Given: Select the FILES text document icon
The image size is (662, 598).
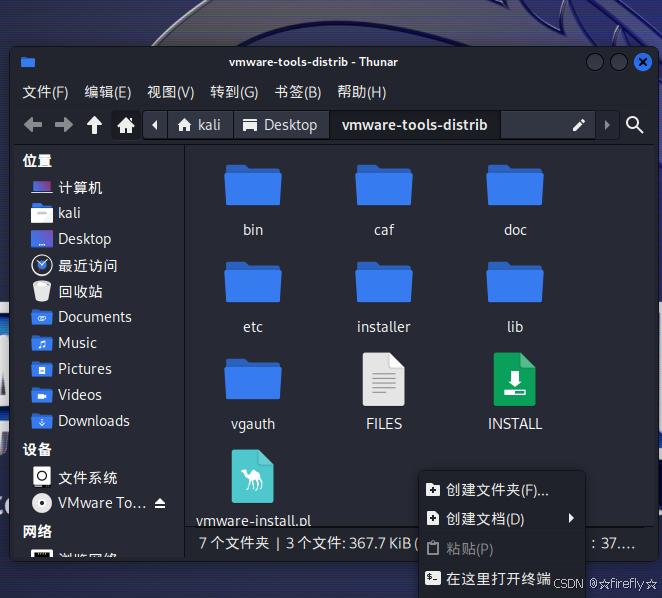Looking at the screenshot, I should tap(384, 379).
